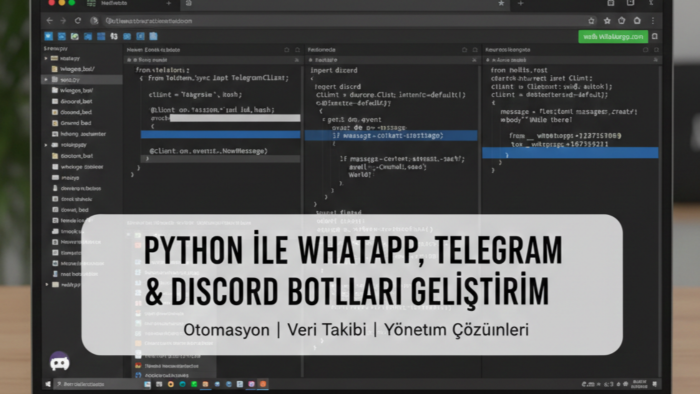Screen dimensions: 700x394
Task: Click the first blue icon in app toolbar
Action: pos(49,36)
